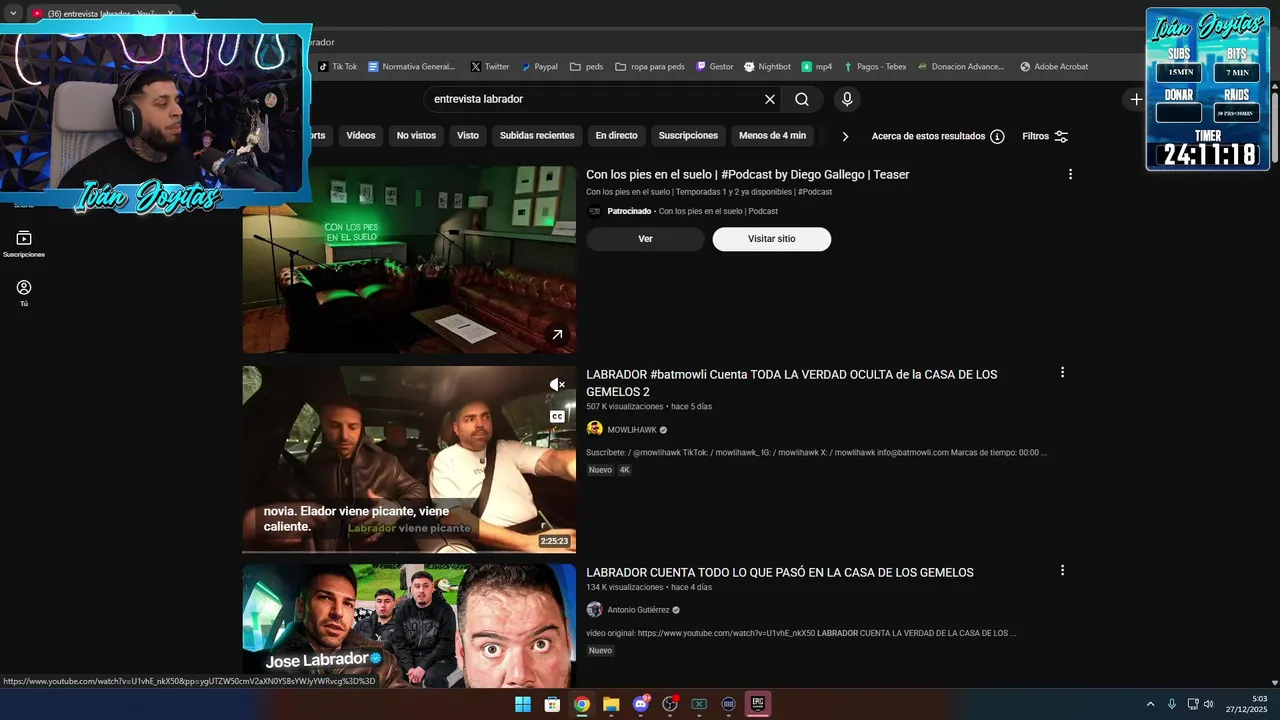Click the 4K badge on the Labrador video
This screenshot has height=720, width=1280.
[625, 470]
